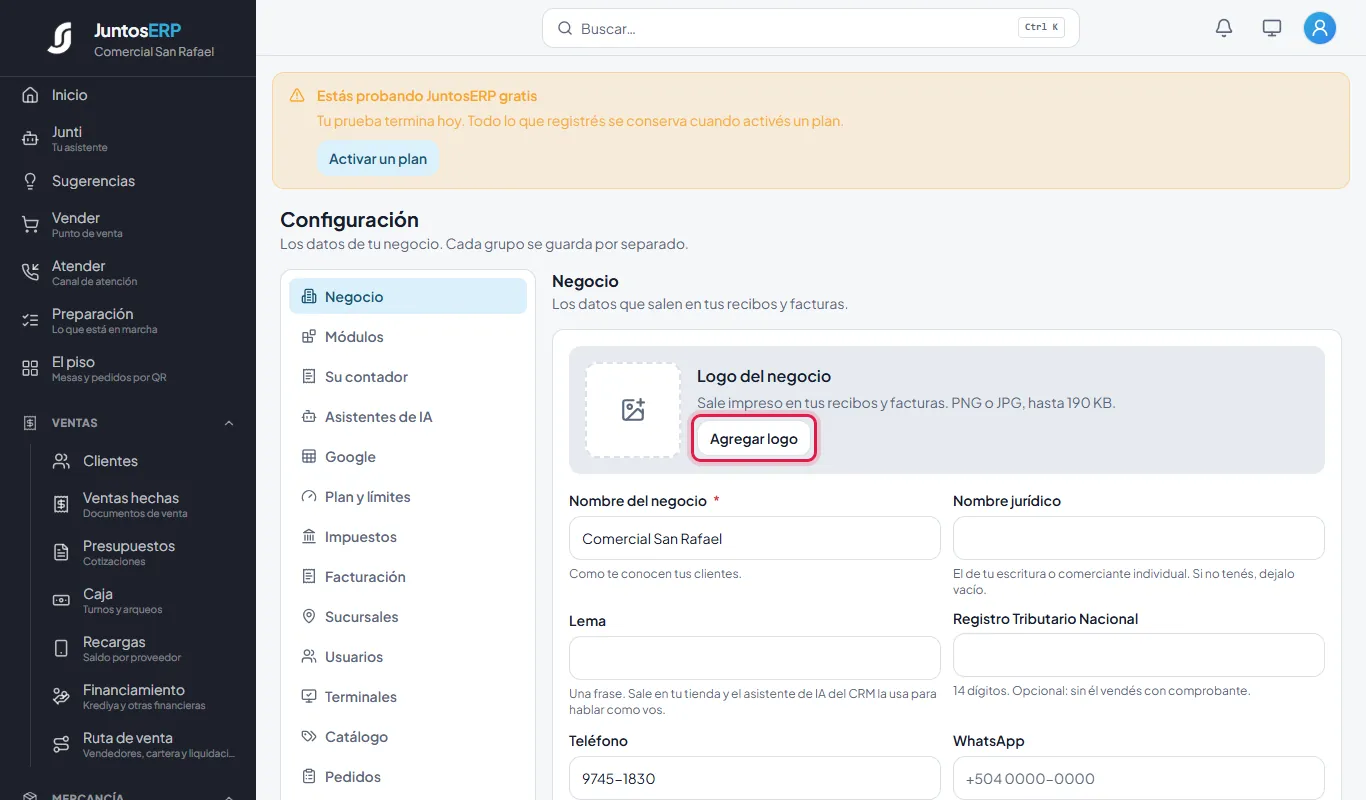Click the WhatsApp input field
The image size is (1366, 800).
coord(1139,778)
